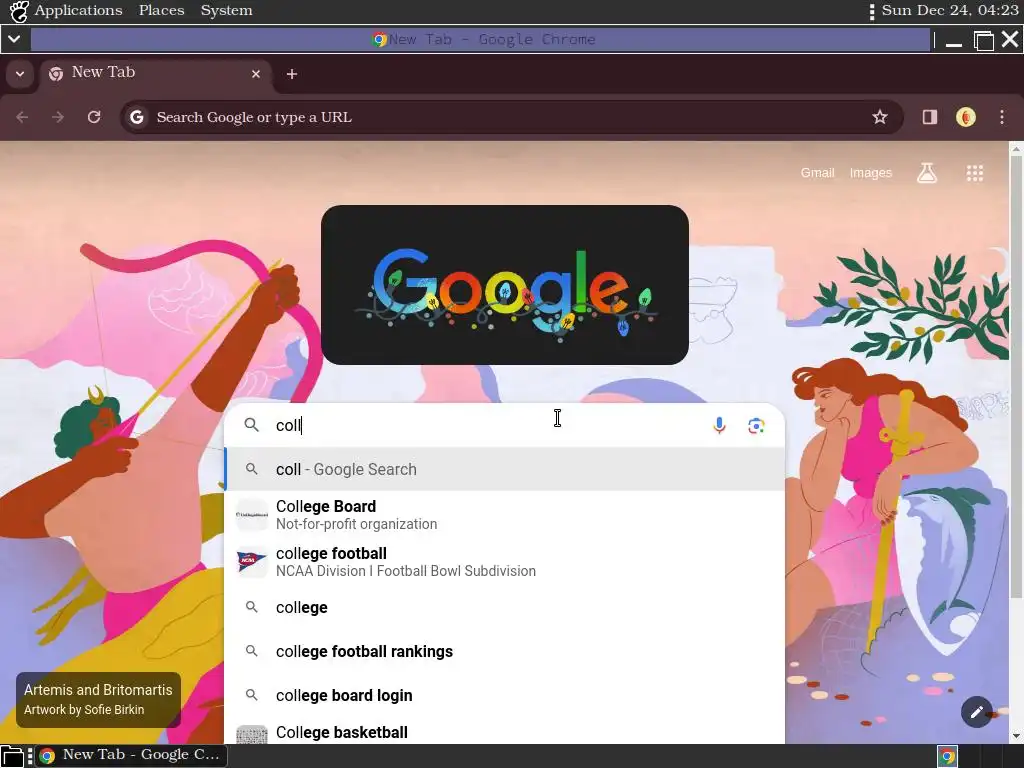Search by image with Google Lens icon
Viewport: 1024px width, 768px height.
pyautogui.click(x=756, y=426)
